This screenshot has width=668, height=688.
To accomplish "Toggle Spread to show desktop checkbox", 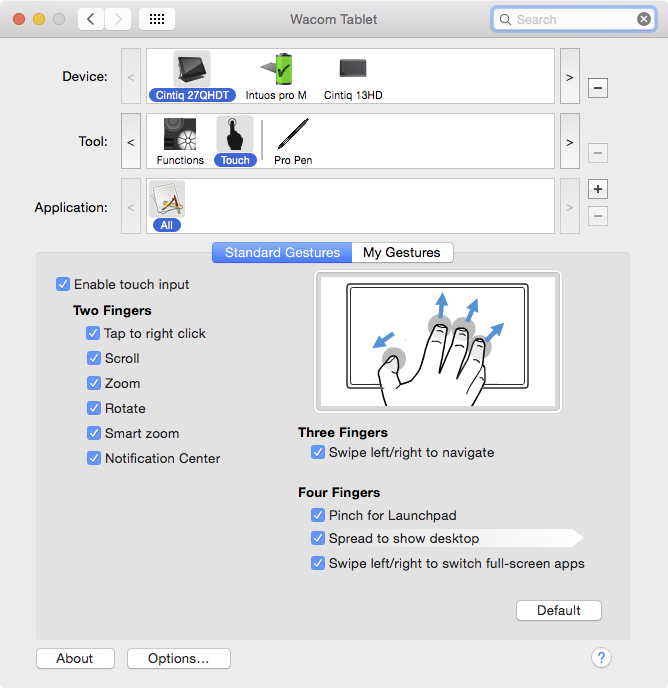I will coord(318,538).
